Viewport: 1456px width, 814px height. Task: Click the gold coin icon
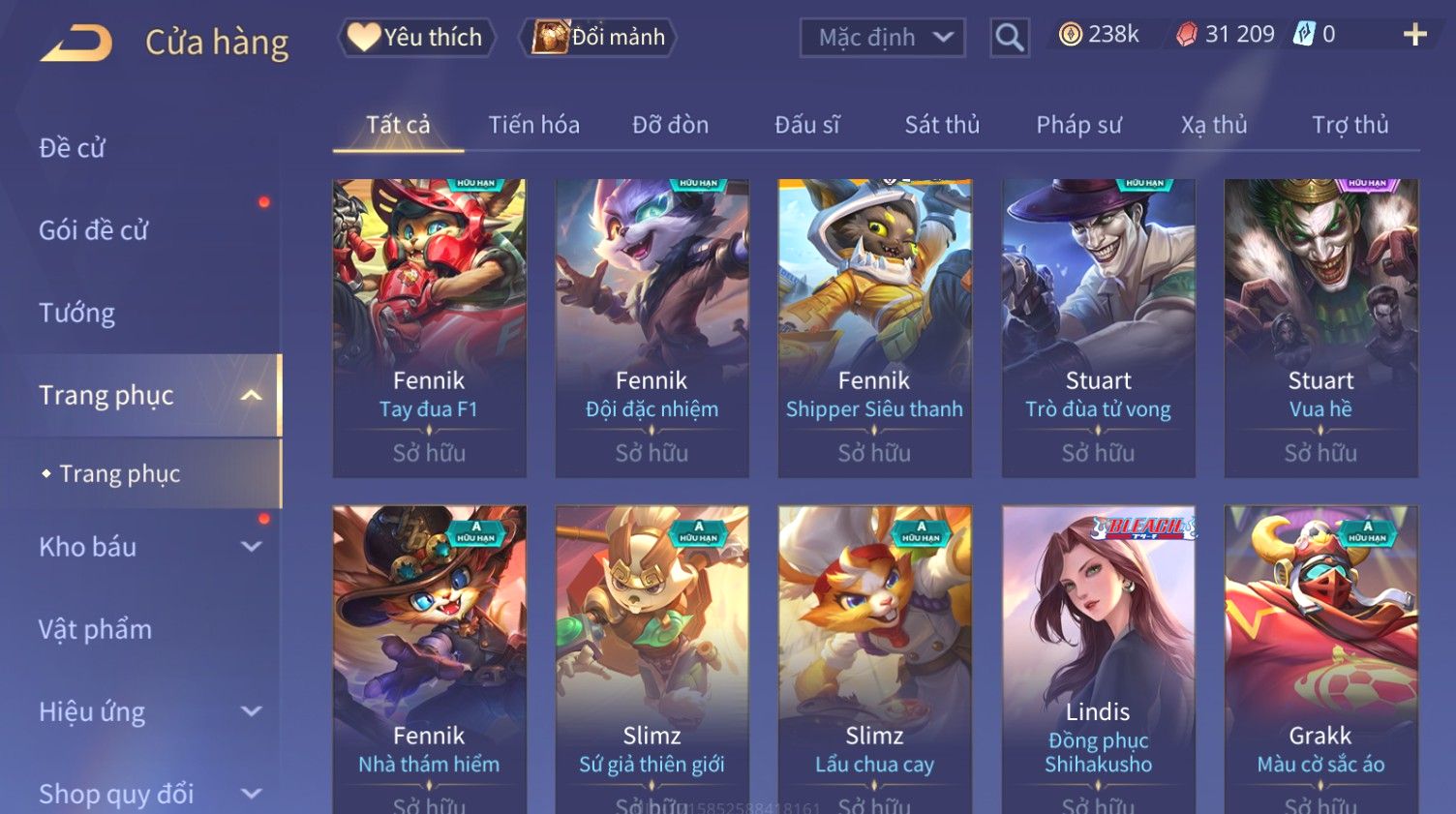1070,35
